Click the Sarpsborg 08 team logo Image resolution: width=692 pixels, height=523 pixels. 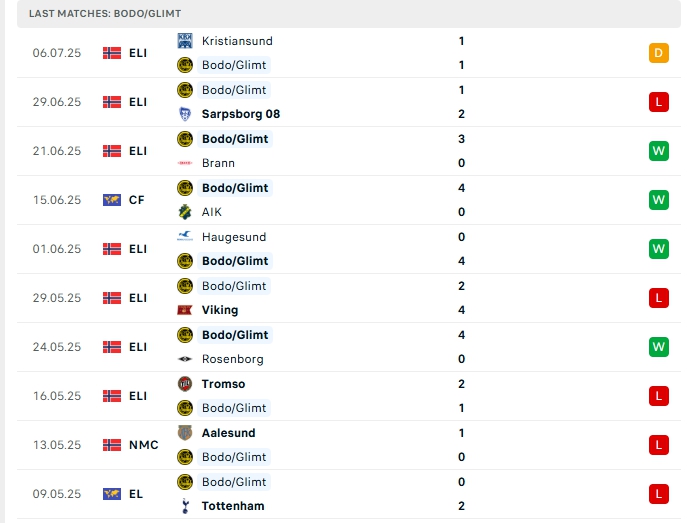click(185, 114)
